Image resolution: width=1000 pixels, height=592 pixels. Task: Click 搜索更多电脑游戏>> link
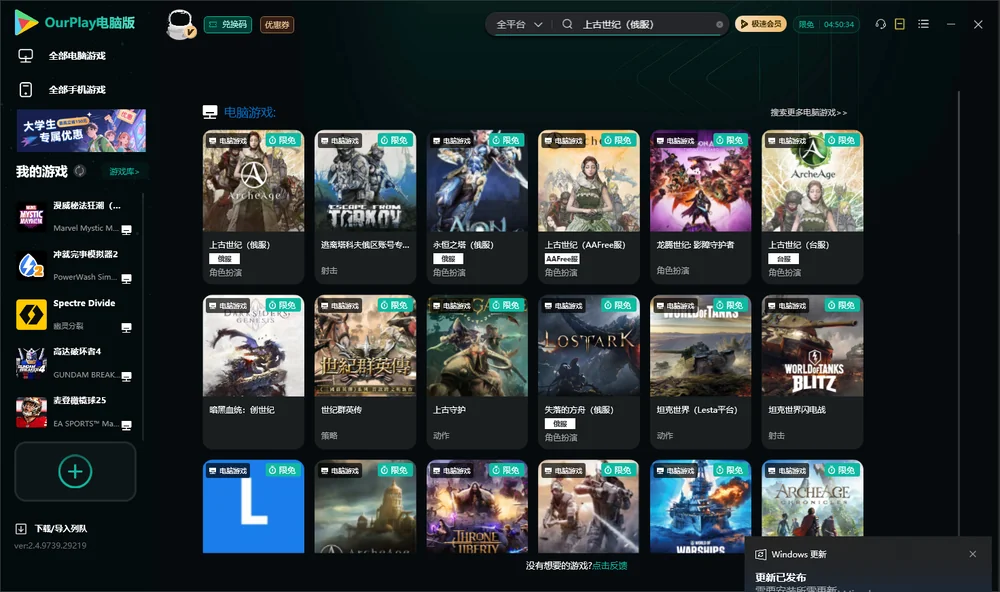pyautogui.click(x=808, y=112)
